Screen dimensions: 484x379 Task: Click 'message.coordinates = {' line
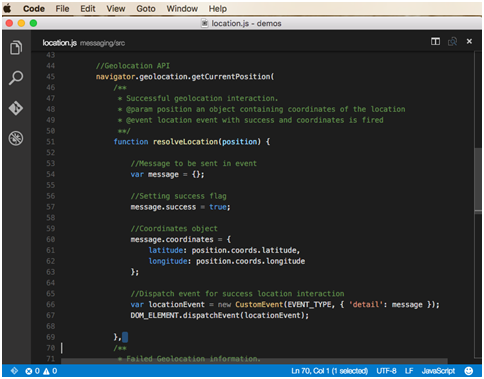coord(180,239)
